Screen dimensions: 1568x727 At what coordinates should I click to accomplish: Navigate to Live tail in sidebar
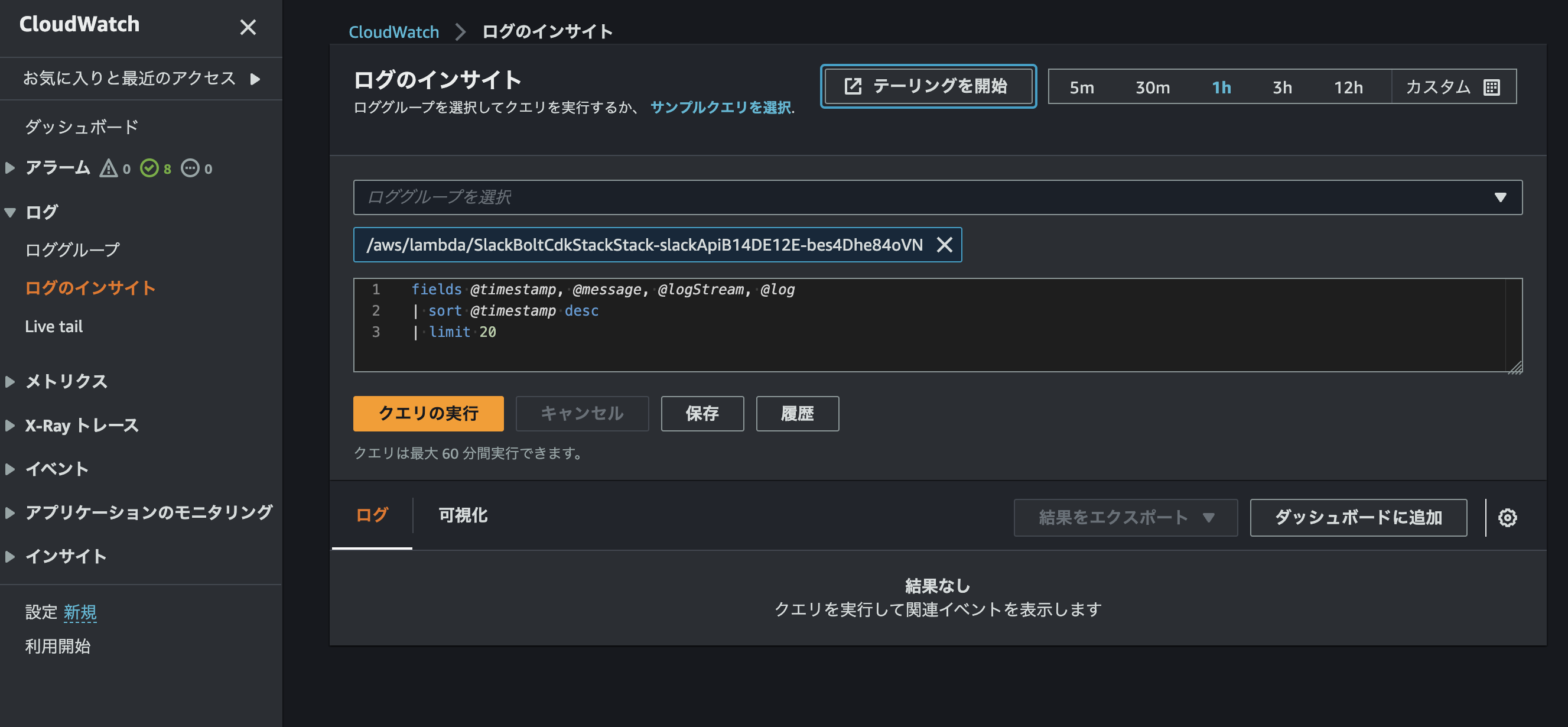pyautogui.click(x=54, y=326)
